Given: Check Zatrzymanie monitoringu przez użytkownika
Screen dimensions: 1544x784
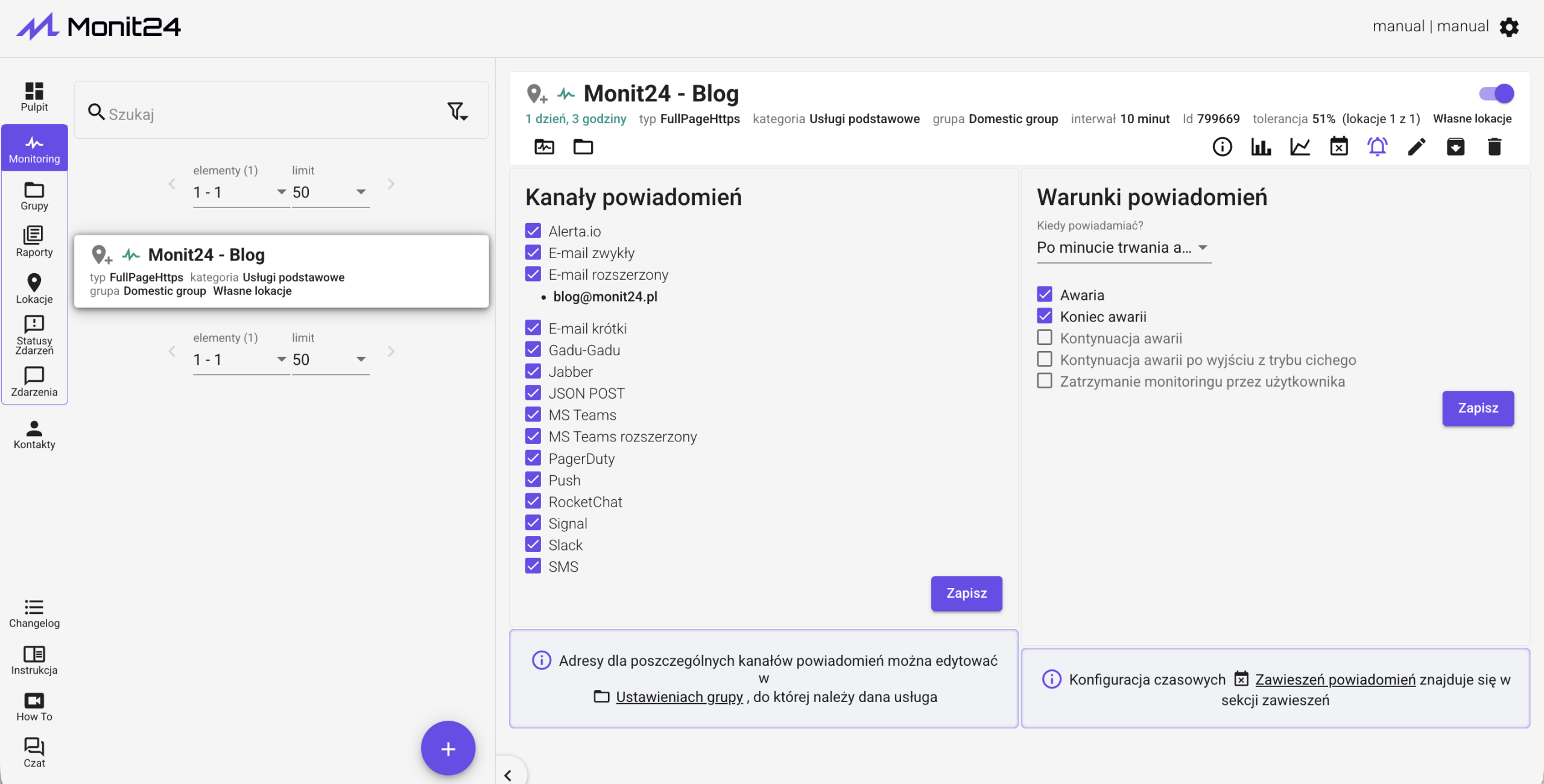Looking at the screenshot, I should [1045, 381].
